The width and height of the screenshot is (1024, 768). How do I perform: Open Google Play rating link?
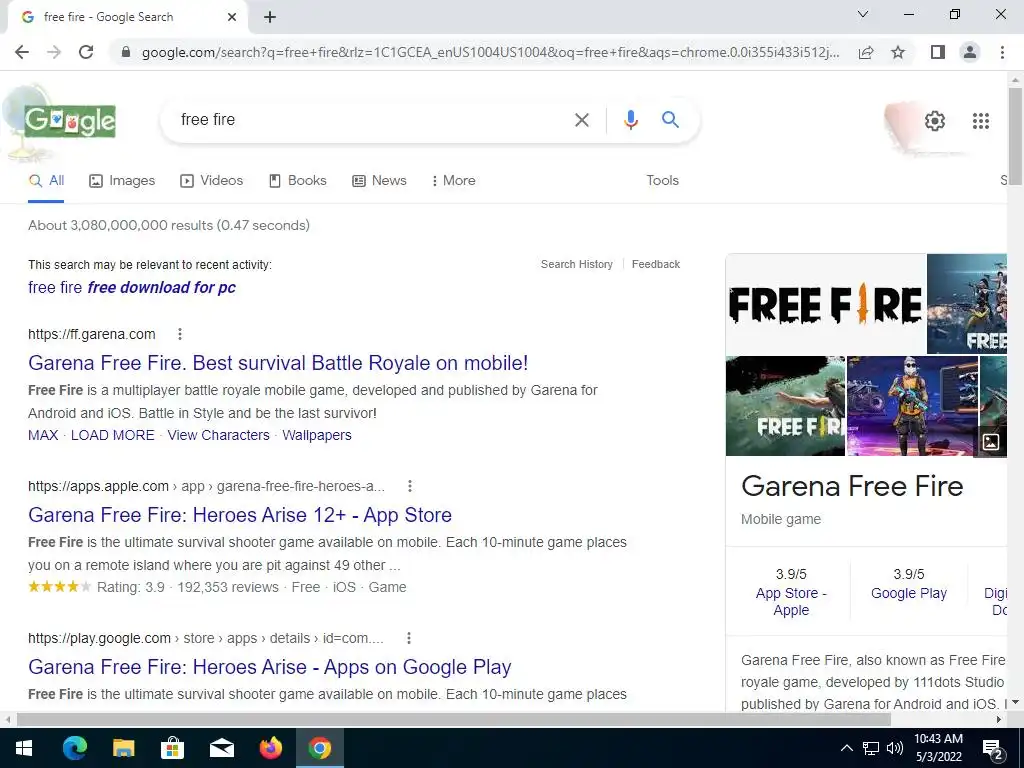pos(908,594)
